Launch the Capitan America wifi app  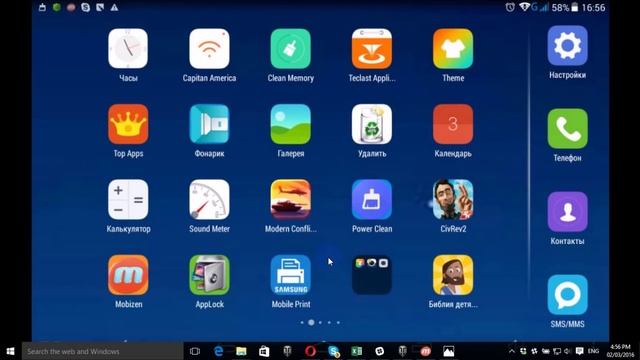coord(209,49)
